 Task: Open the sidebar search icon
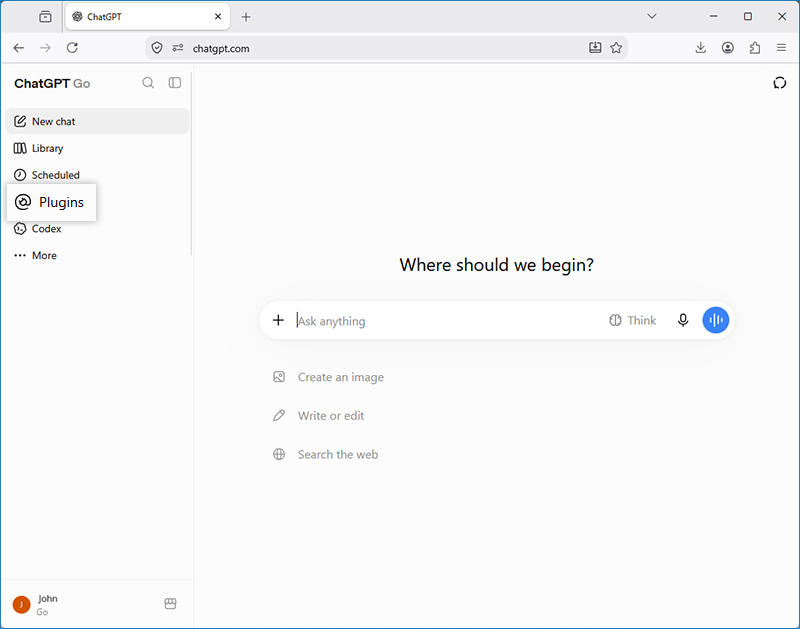click(148, 83)
